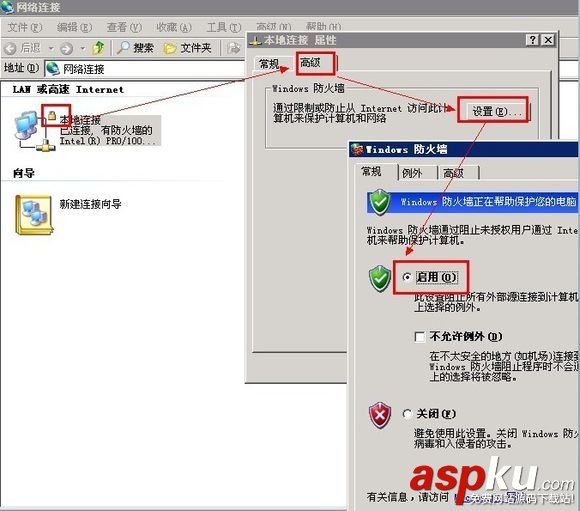Click the green shield icon beside 启用
Viewport: 580px width, 511px height.
tap(380, 278)
